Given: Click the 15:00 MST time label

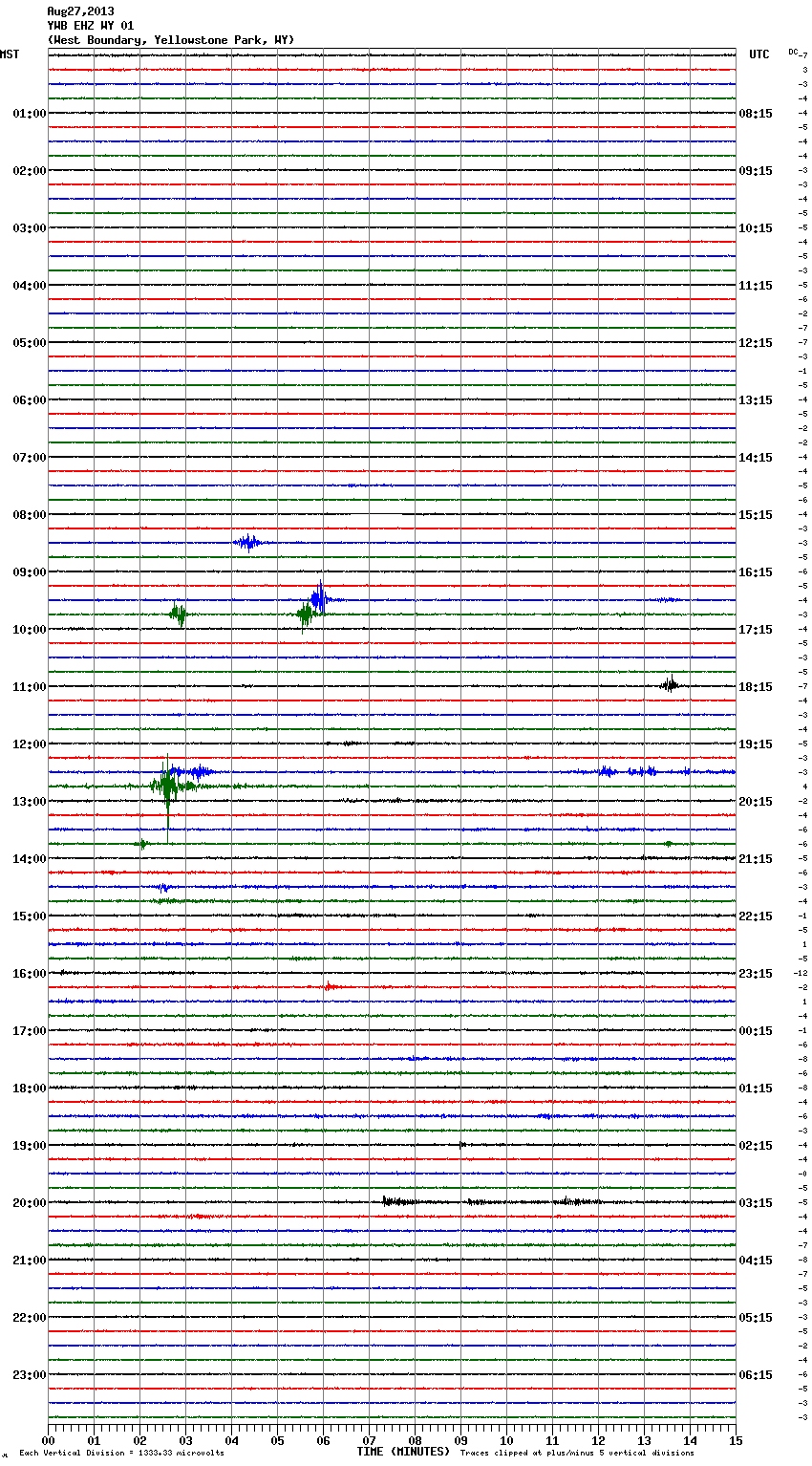Looking at the screenshot, I should tap(30, 916).
